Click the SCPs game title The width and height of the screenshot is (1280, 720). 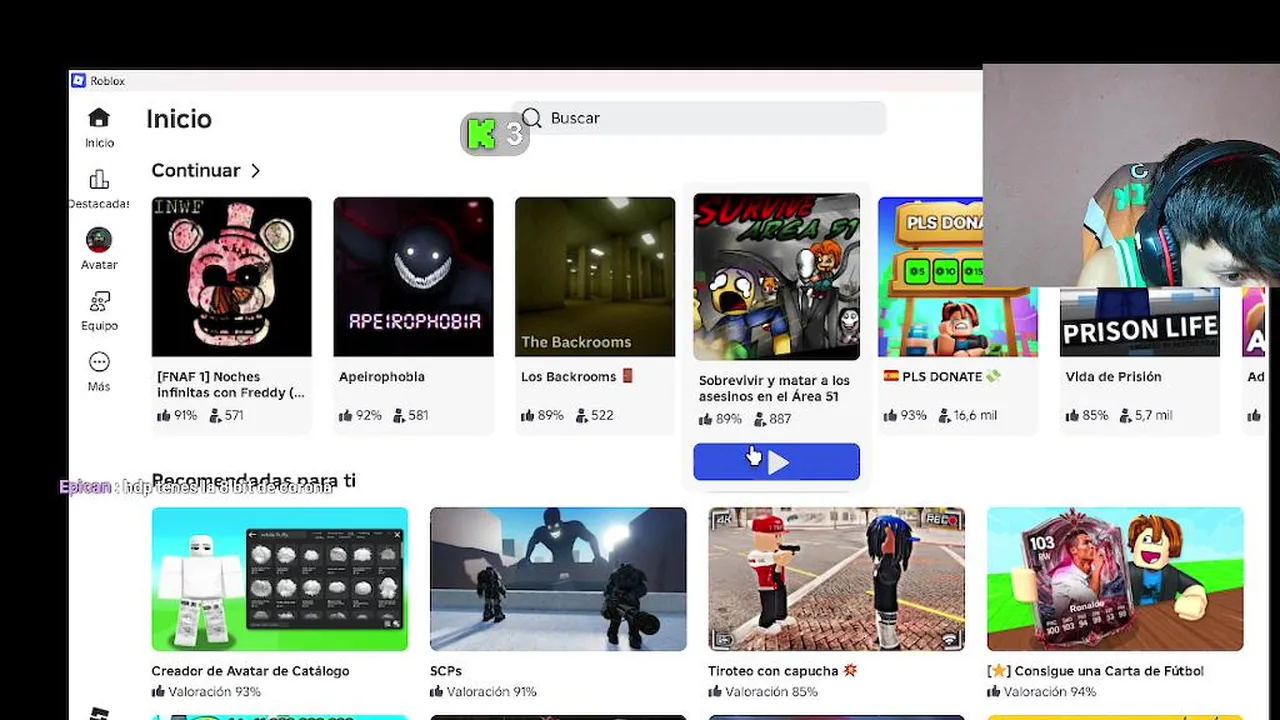pyautogui.click(x=446, y=671)
